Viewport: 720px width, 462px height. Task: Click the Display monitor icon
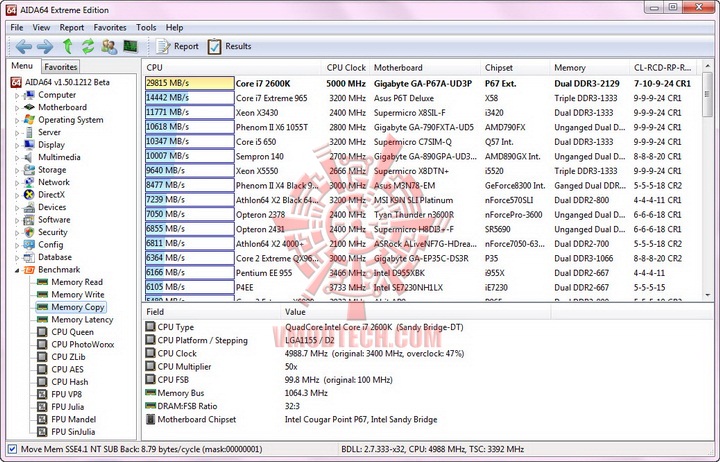tap(29, 145)
